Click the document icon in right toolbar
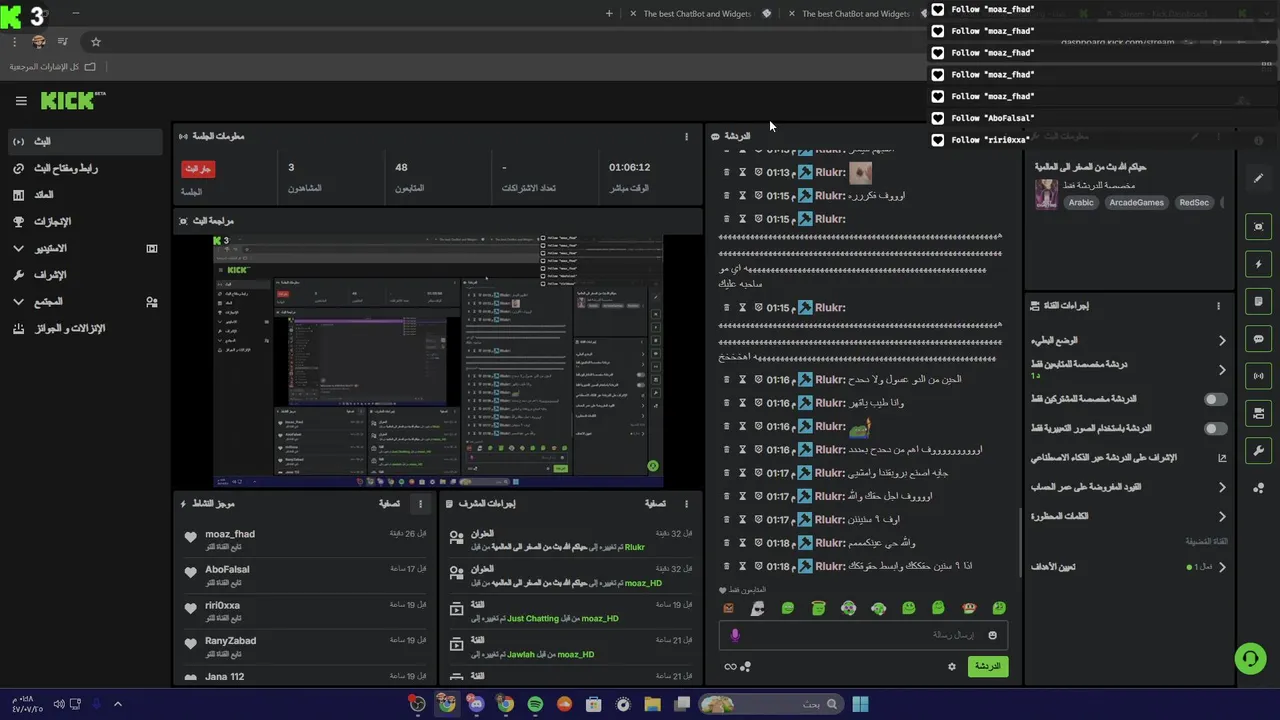Screen dimensions: 1280x720 tap(1259, 301)
